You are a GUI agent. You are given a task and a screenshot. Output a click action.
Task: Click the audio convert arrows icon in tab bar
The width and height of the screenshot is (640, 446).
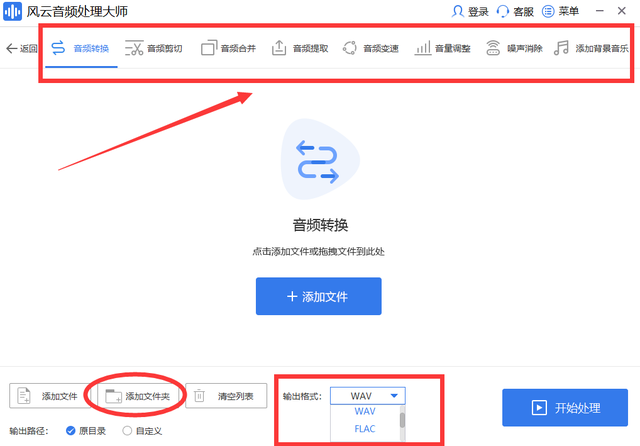pyautogui.click(x=58, y=48)
